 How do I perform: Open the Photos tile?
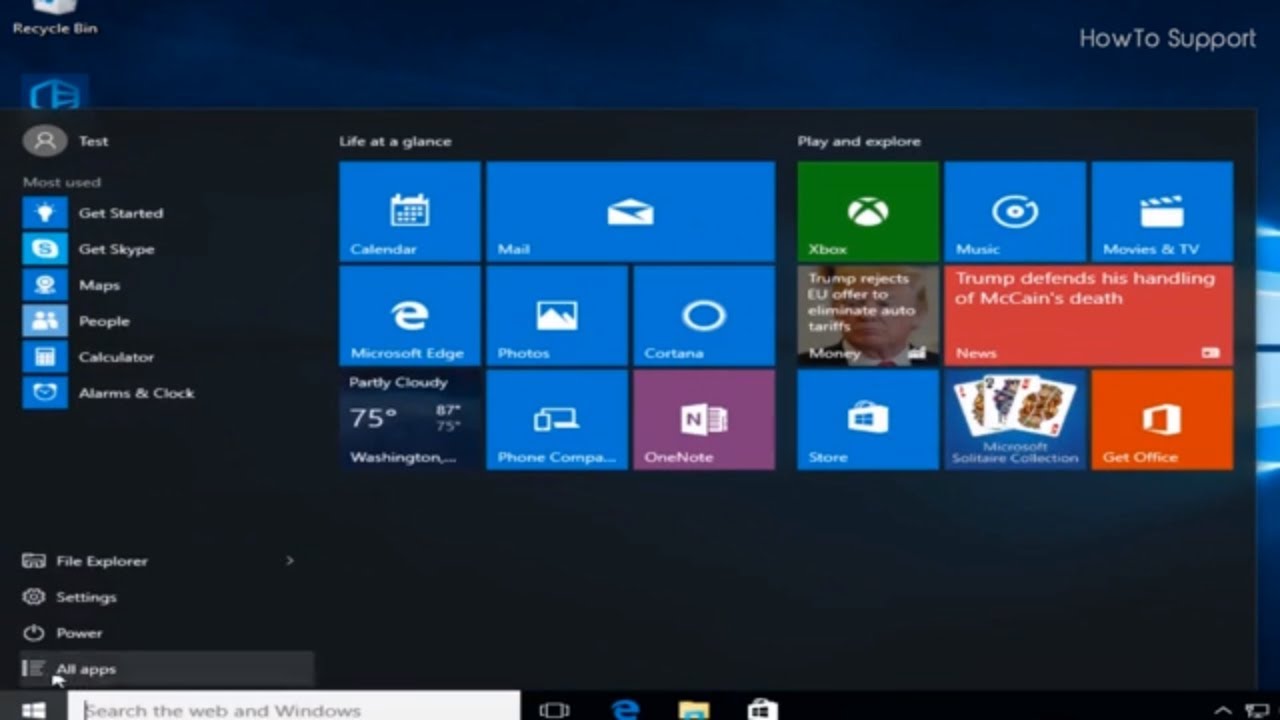(557, 315)
